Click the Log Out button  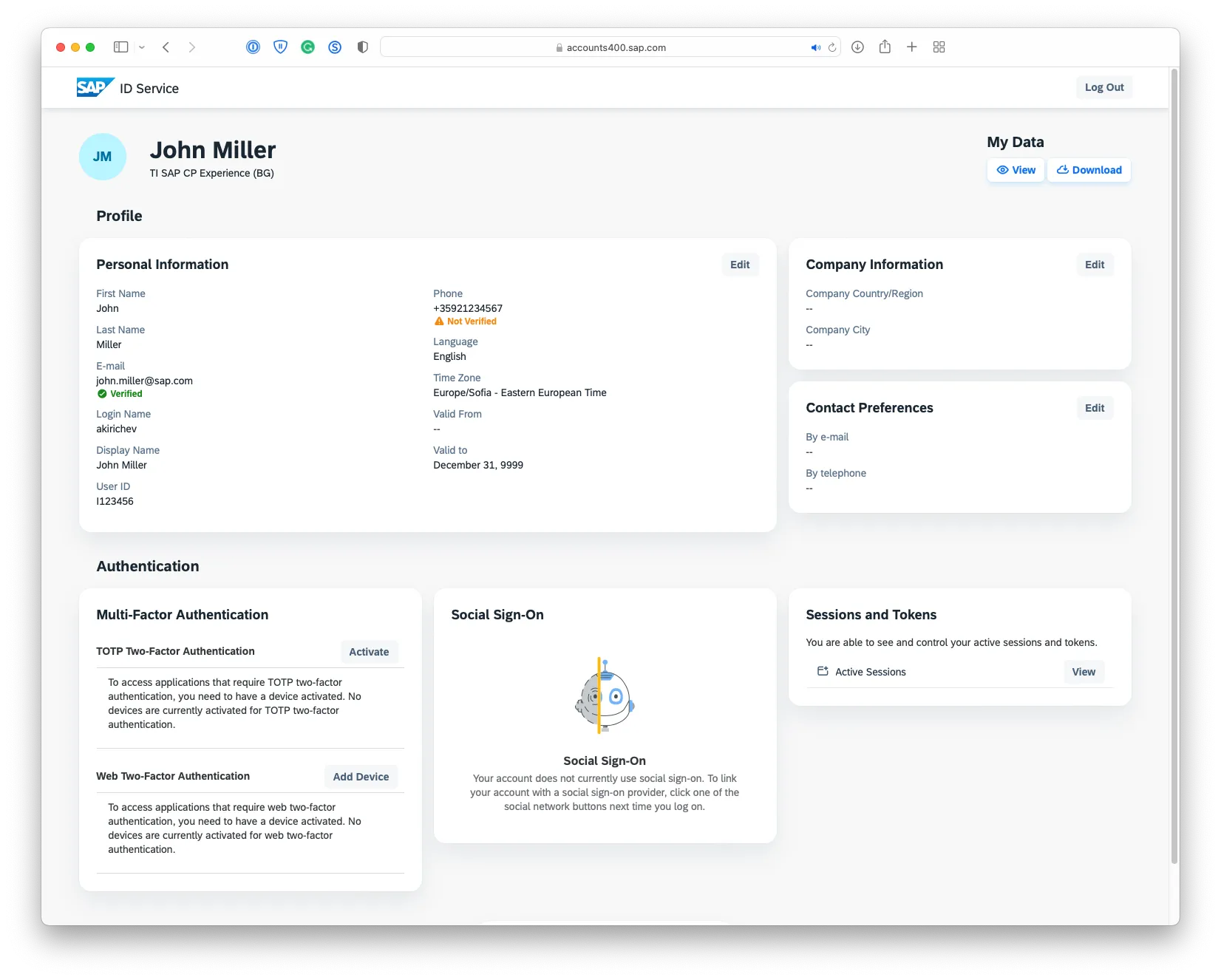point(1103,87)
